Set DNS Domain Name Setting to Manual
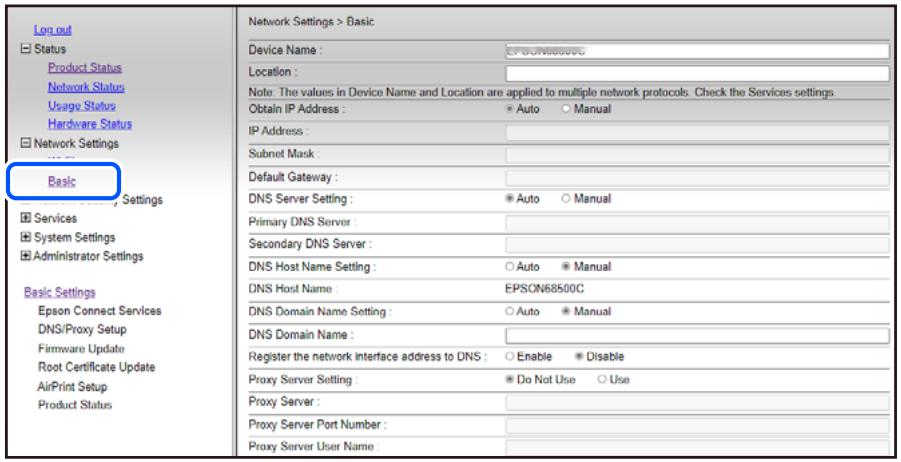 [566, 311]
